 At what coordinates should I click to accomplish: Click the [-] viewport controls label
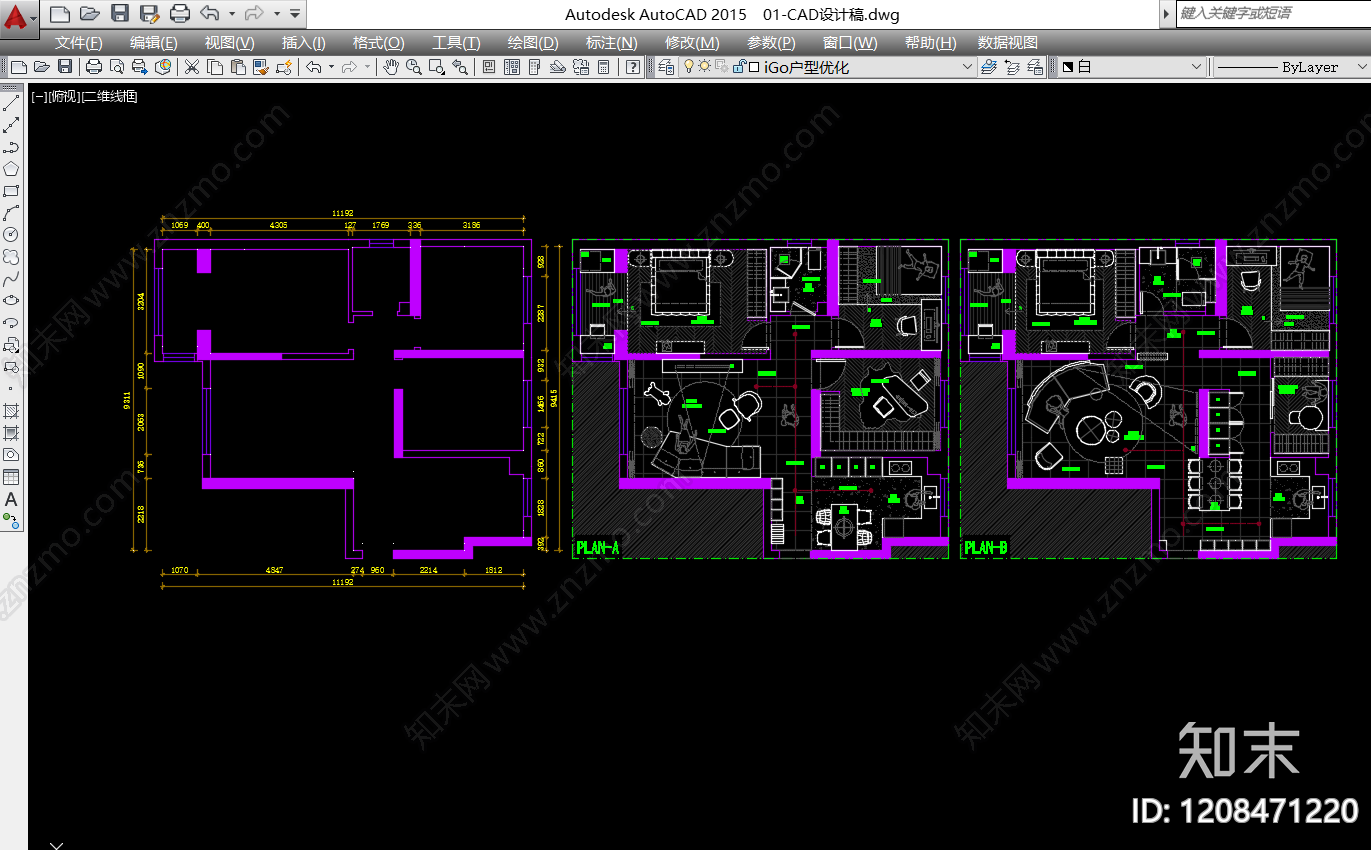coord(39,97)
